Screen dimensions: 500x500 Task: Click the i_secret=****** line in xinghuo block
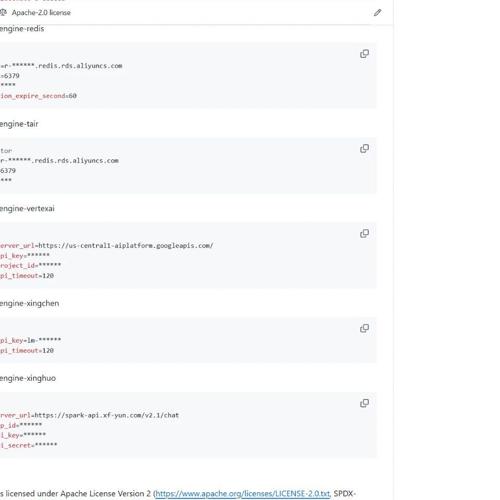[x=29, y=445]
